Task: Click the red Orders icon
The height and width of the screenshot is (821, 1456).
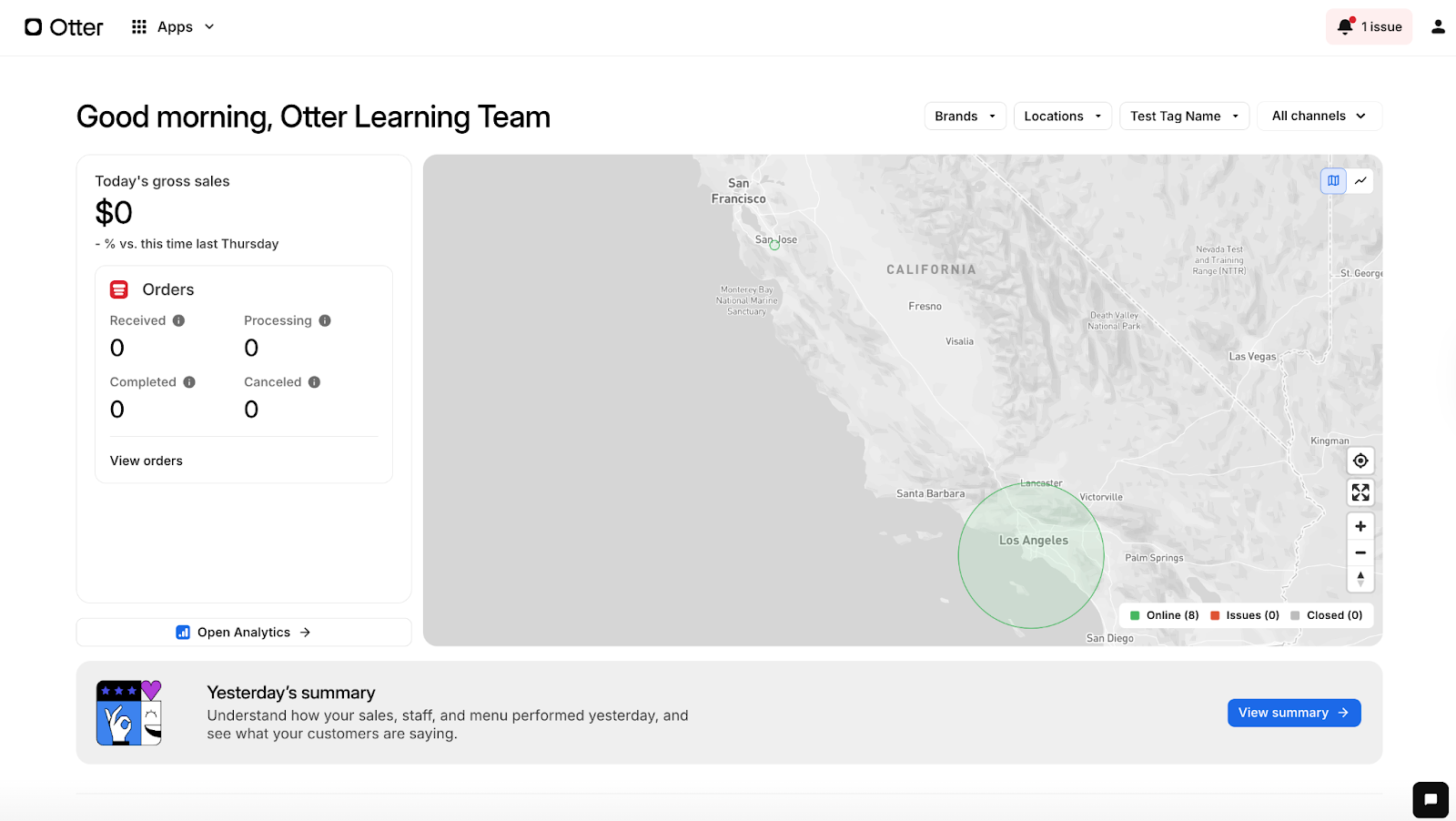Action: (x=119, y=289)
